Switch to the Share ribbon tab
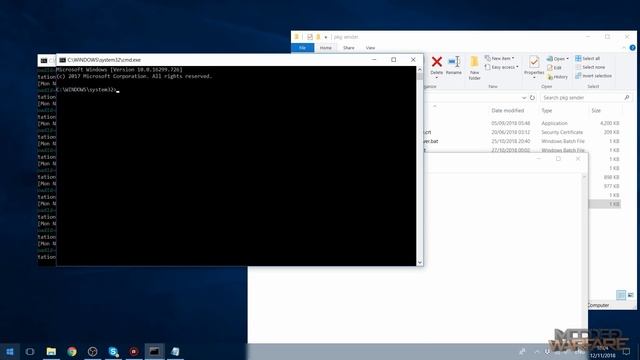Screen dimensions: 640x360 349,48
